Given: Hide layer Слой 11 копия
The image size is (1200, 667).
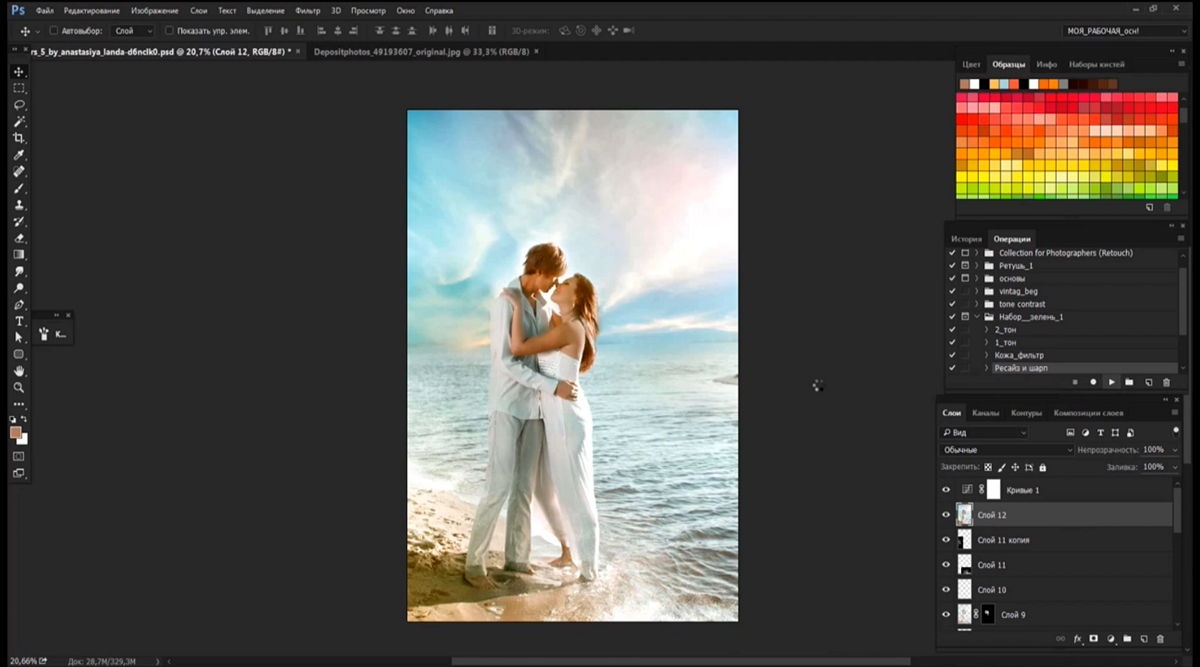Looking at the screenshot, I should 946,540.
